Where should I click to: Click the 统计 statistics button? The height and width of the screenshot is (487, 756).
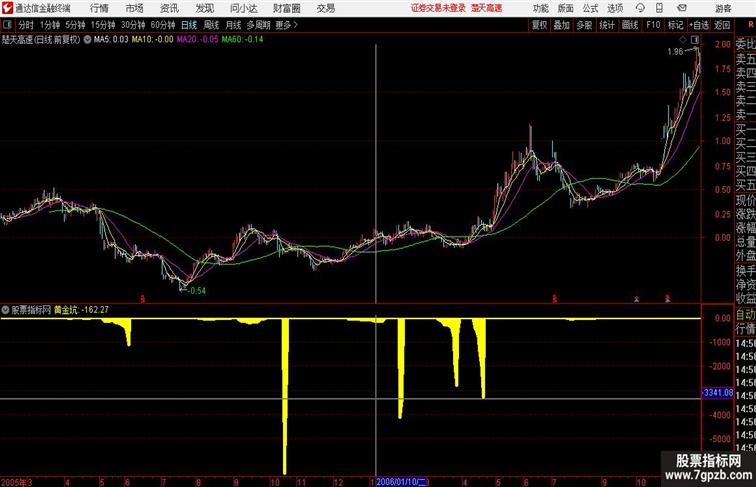click(607, 25)
